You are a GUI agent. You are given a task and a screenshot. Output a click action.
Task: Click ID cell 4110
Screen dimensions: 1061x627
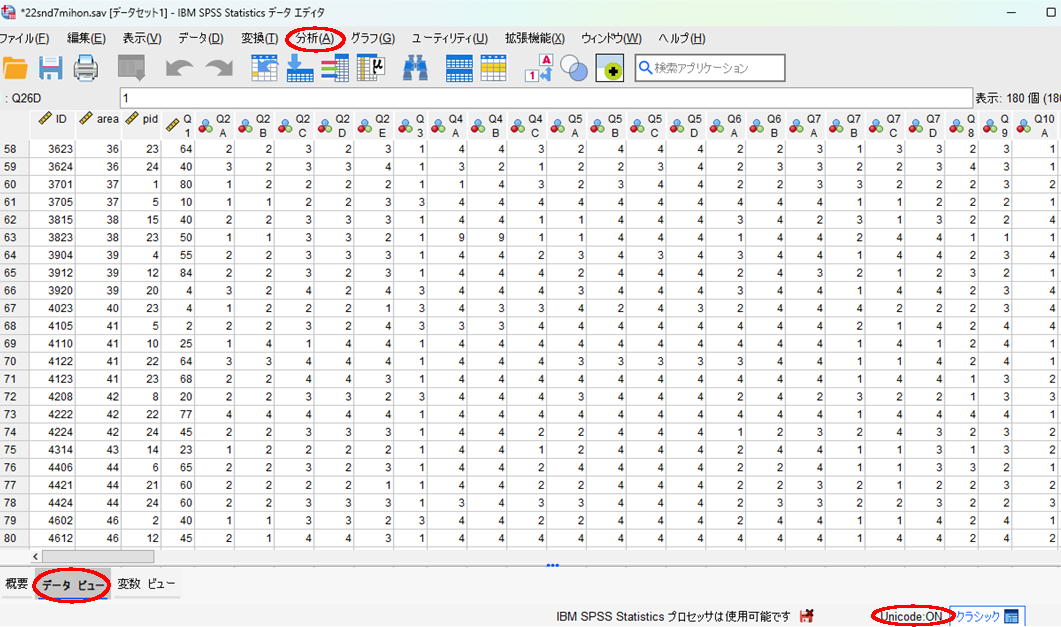pyautogui.click(x=53, y=344)
